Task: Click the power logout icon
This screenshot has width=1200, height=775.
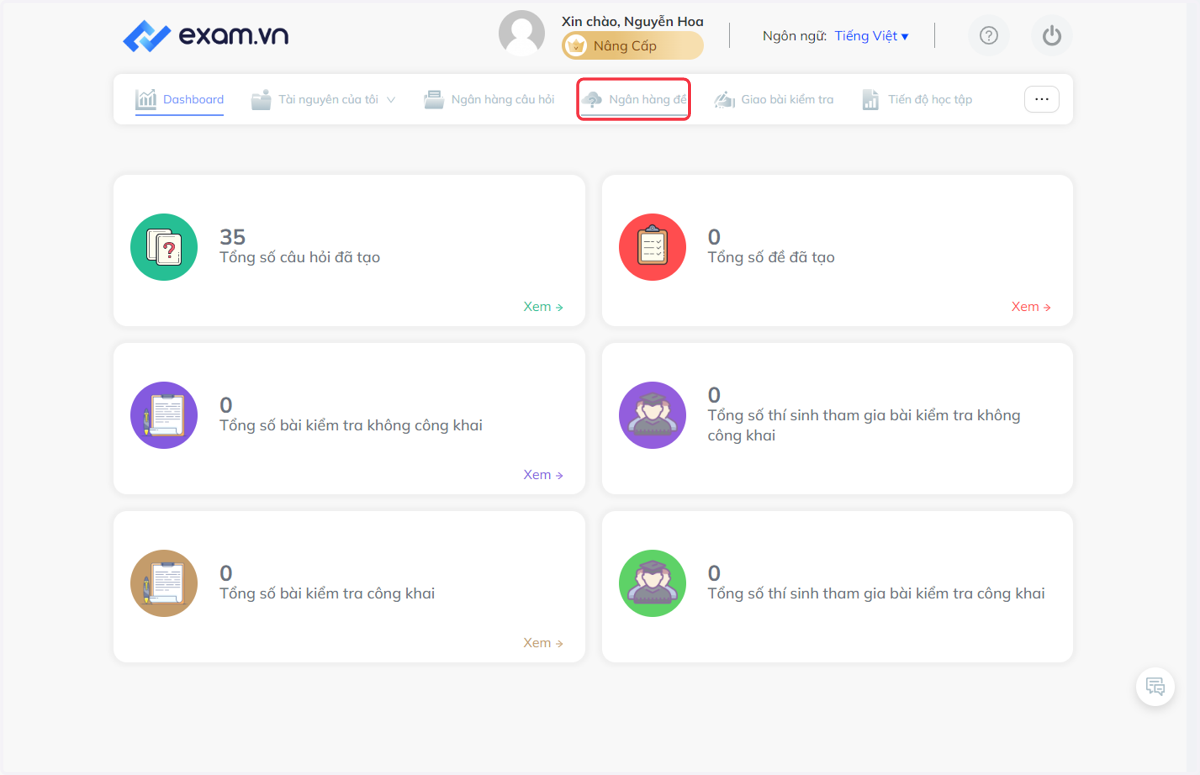Action: click(1051, 36)
